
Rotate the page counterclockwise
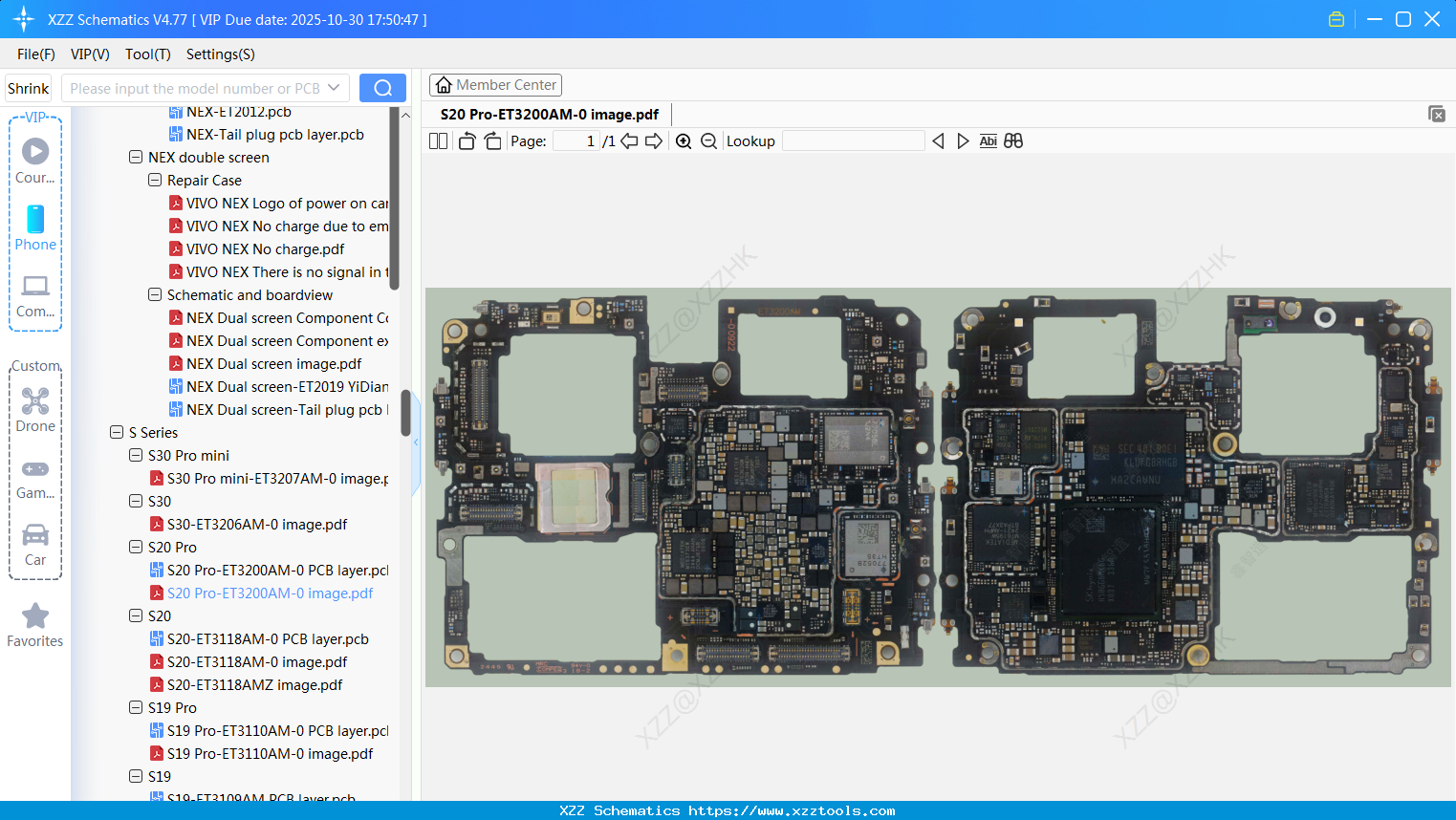[x=467, y=141]
